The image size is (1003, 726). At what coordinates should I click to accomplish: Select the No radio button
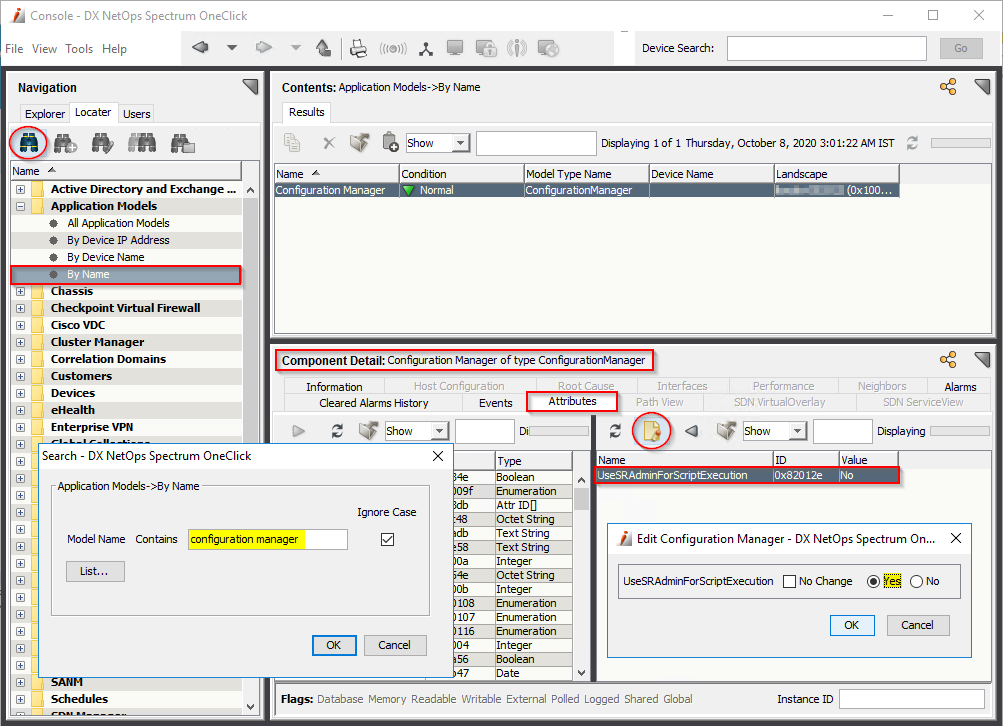(x=916, y=581)
